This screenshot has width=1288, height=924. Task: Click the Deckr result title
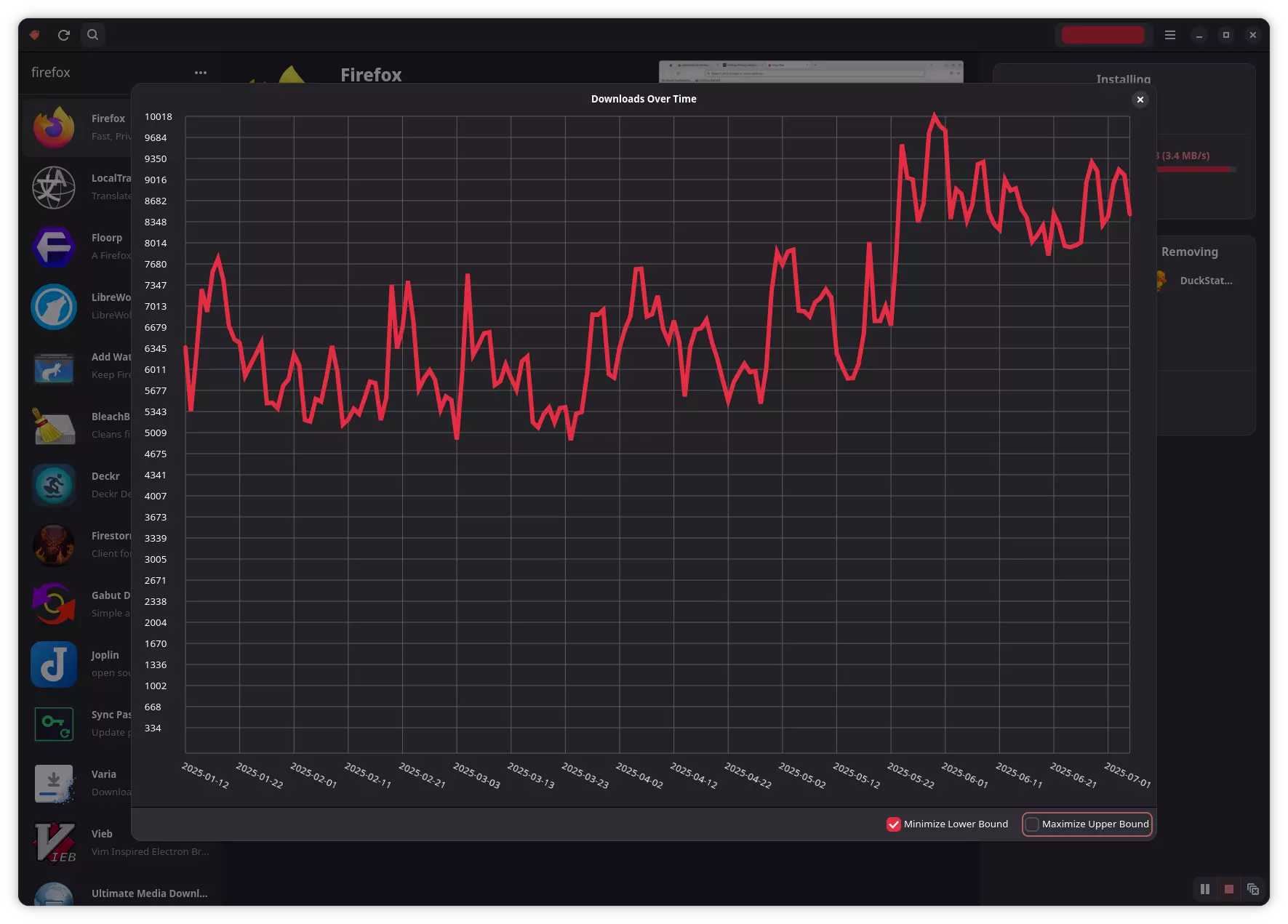[x=105, y=476]
